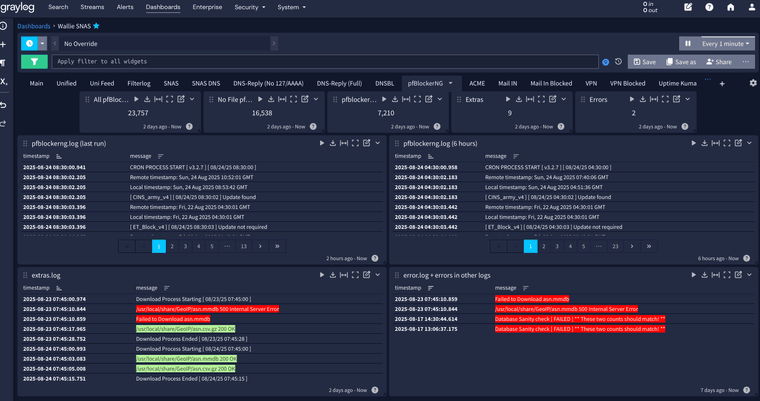Open the Extras widget actions chevron

[x=564, y=99]
